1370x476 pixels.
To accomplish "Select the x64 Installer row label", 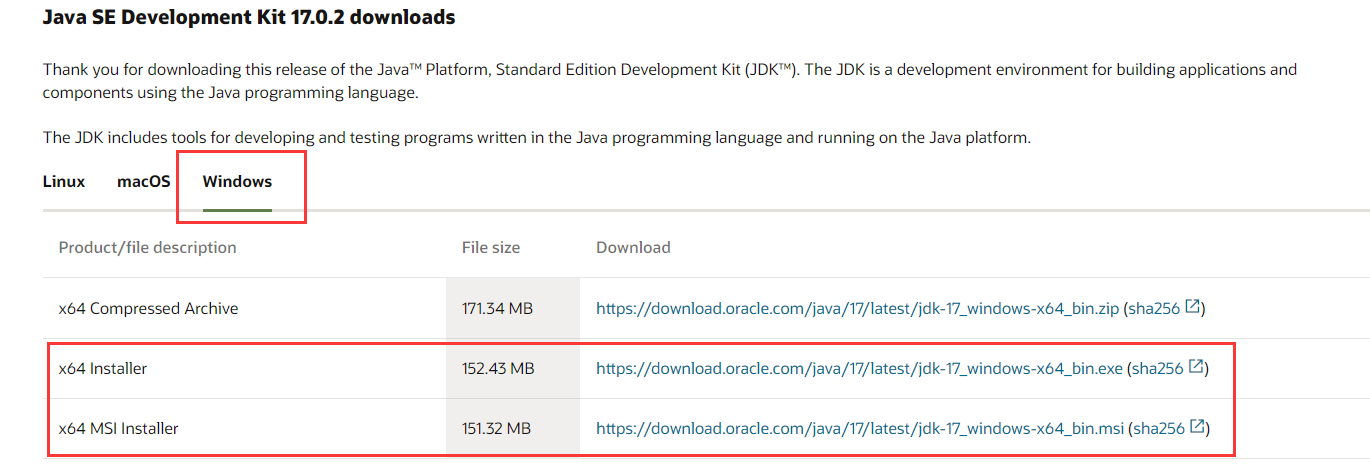I will point(103,369).
